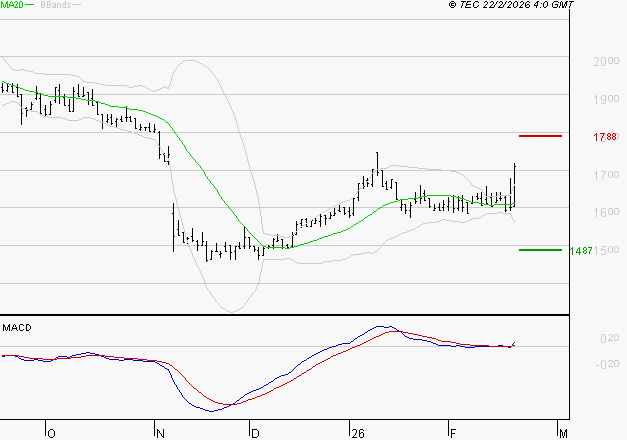Click the red 1788 resistance value
Image resolution: width=627 pixels, height=440 pixels.
point(605,137)
